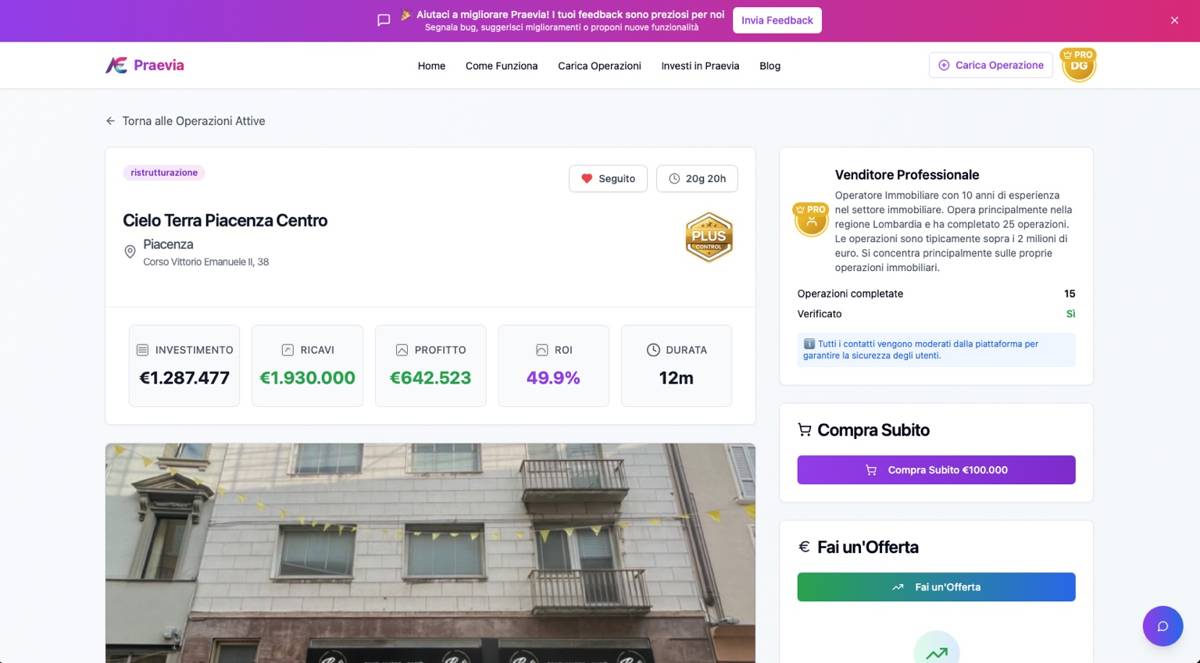Screen dimensions: 1200x663
Task: Click the Praevia logo icon
Action: pyautogui.click(x=116, y=65)
